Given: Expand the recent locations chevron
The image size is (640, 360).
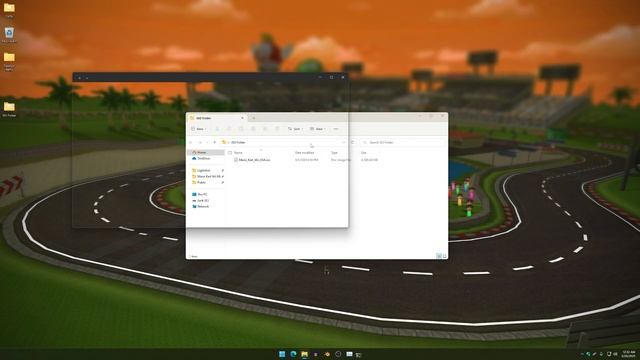Looking at the screenshot, I should coord(207,142).
